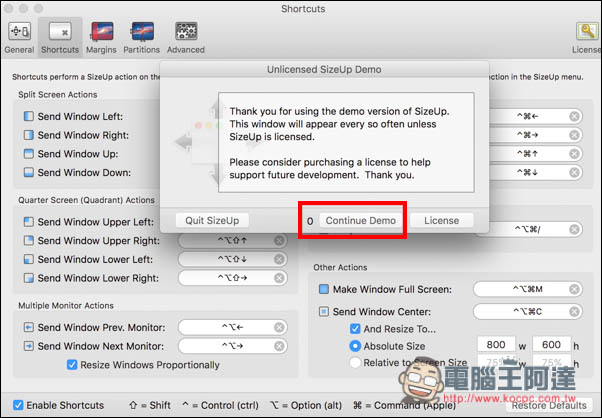602x418 pixels.
Task: Open the Partitions tab
Action: coord(141,38)
